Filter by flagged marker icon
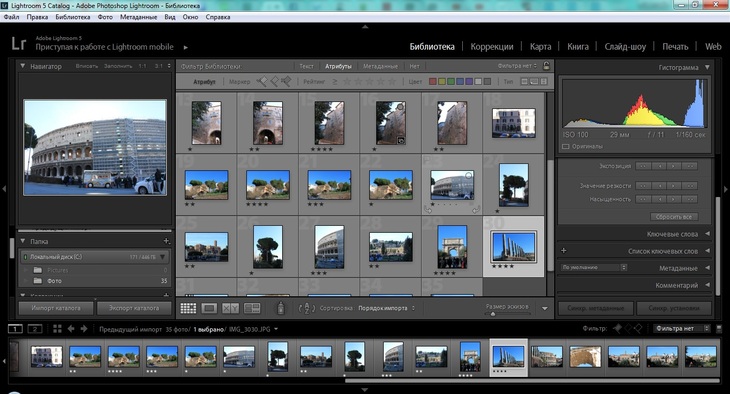Viewport: 730px width, 394px height. pyautogui.click(x=262, y=82)
